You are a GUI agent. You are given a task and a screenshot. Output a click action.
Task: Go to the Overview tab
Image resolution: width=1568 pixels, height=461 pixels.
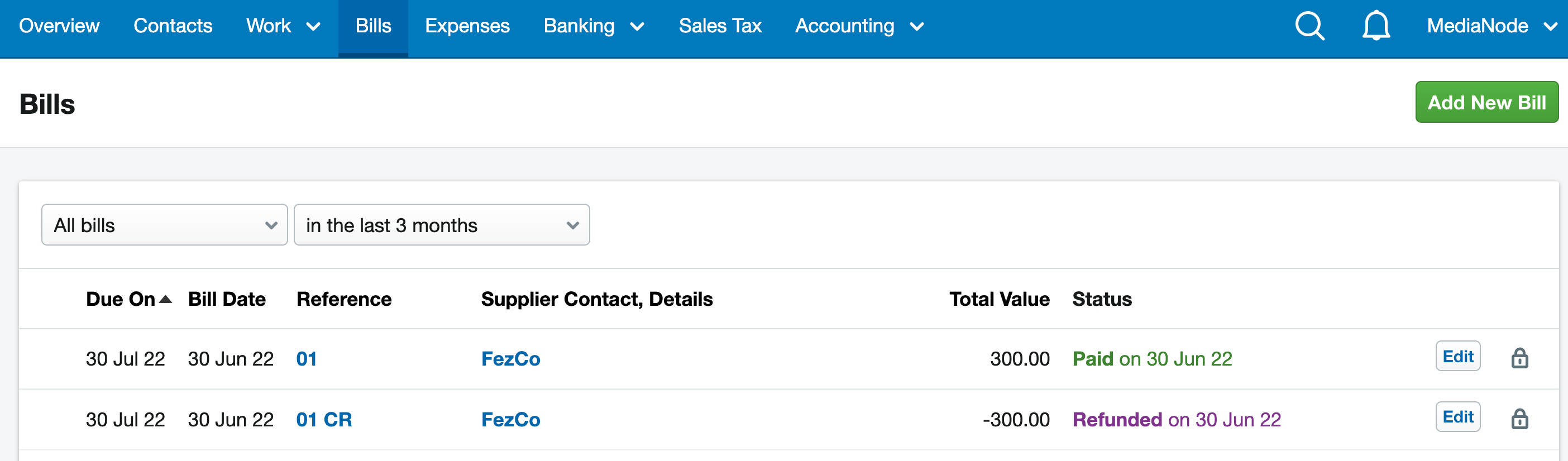[59, 26]
